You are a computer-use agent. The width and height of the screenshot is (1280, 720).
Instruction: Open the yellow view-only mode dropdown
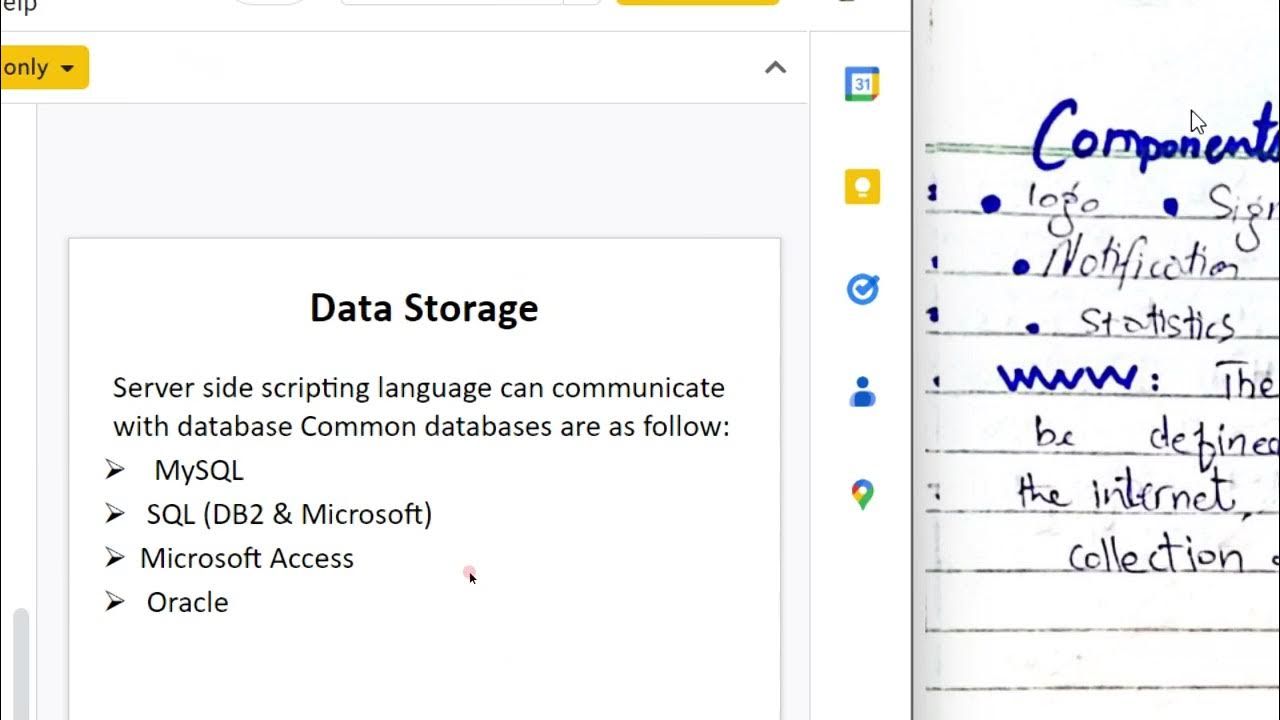[42, 68]
